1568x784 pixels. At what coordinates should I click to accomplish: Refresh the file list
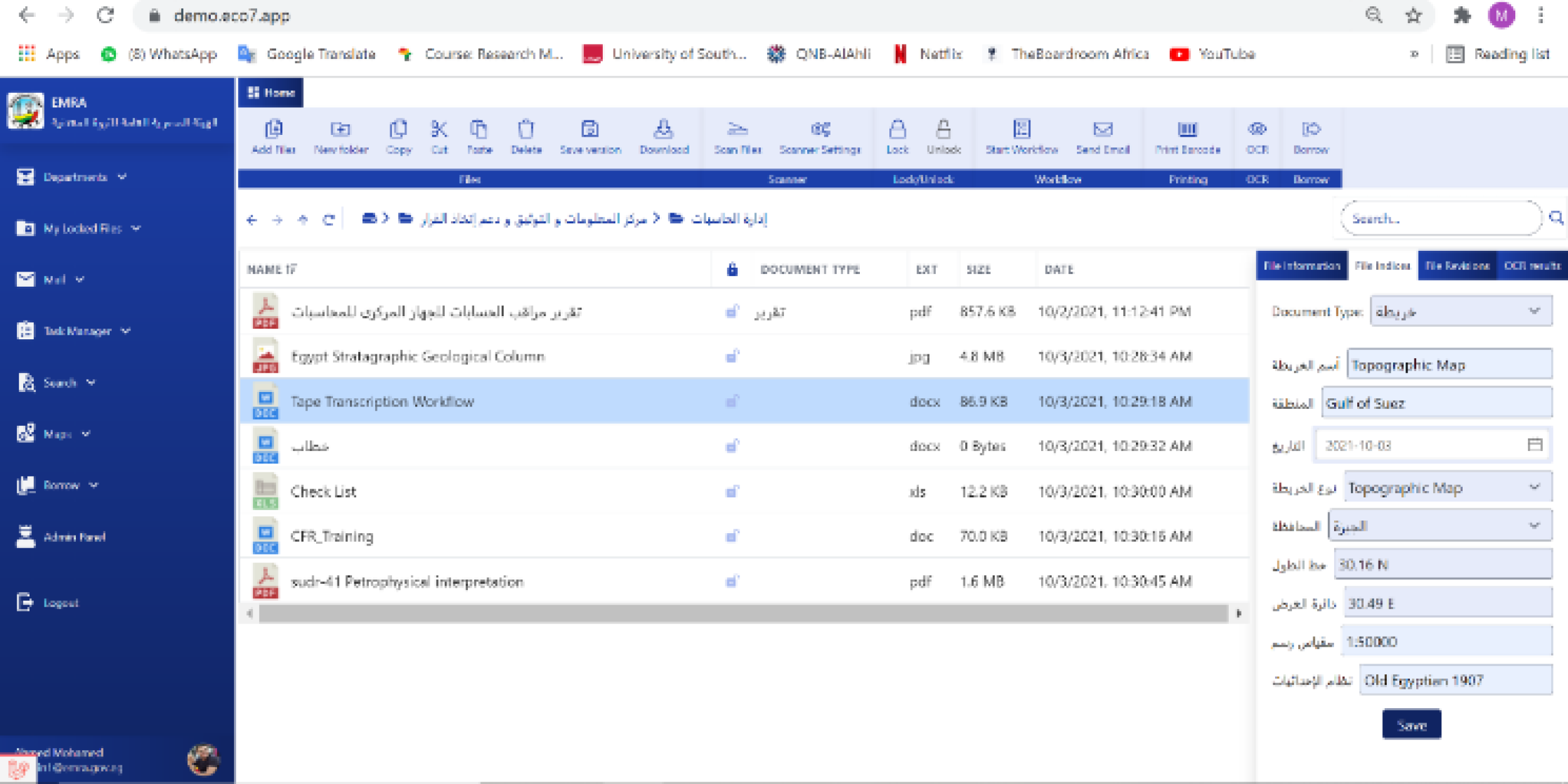pos(329,220)
